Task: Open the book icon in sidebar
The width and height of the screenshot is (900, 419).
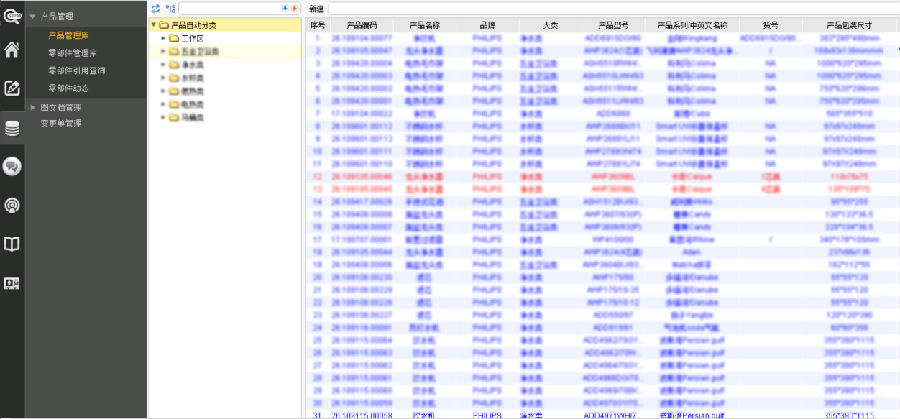Action: pyautogui.click(x=12, y=244)
